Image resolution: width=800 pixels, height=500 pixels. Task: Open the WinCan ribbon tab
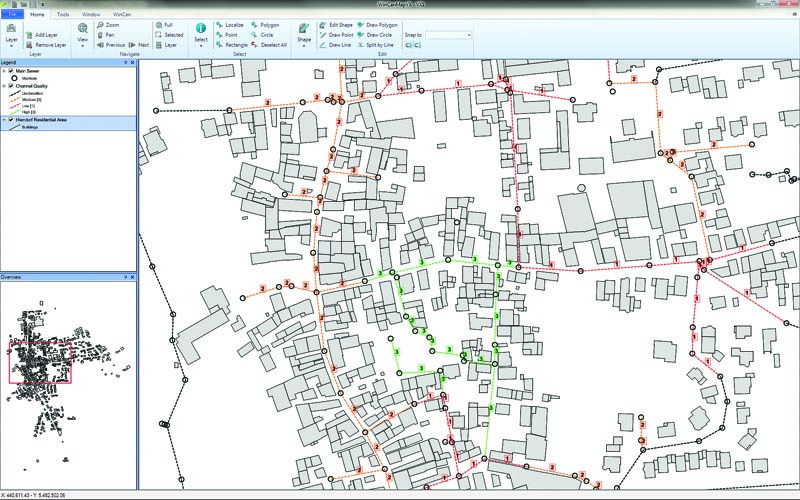(121, 16)
